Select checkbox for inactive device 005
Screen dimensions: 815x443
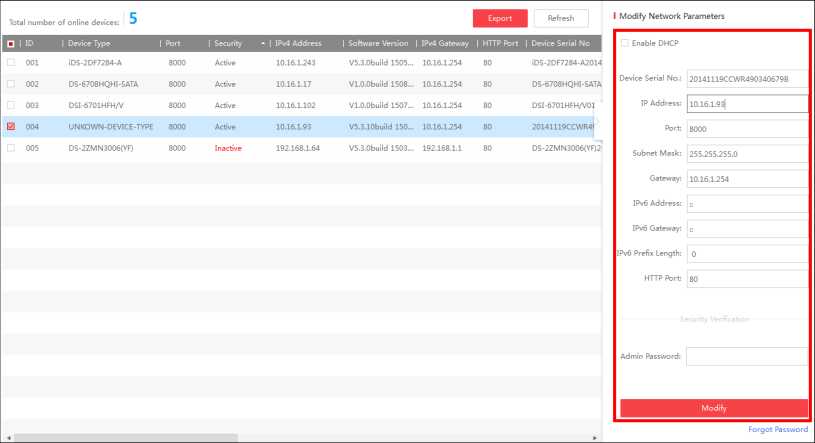tap(11, 148)
